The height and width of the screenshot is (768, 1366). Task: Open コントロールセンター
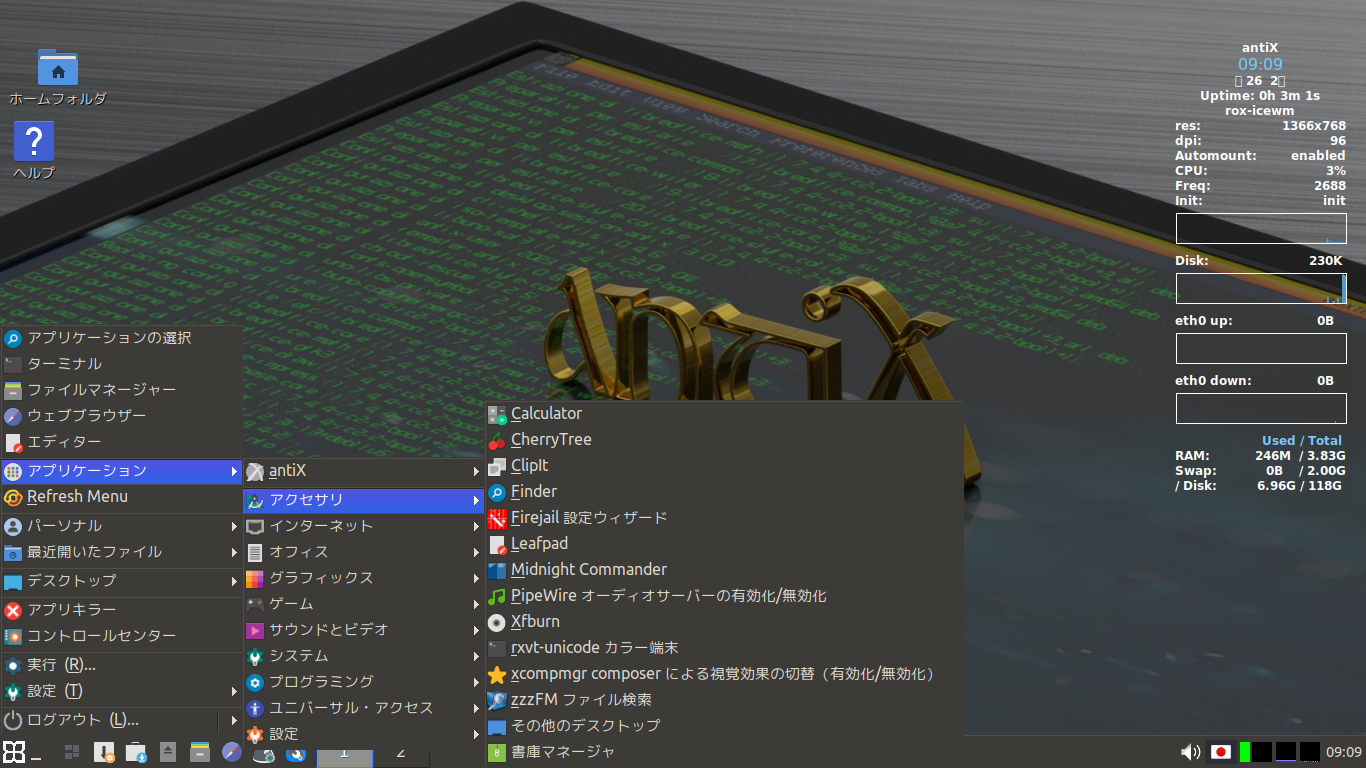point(122,636)
